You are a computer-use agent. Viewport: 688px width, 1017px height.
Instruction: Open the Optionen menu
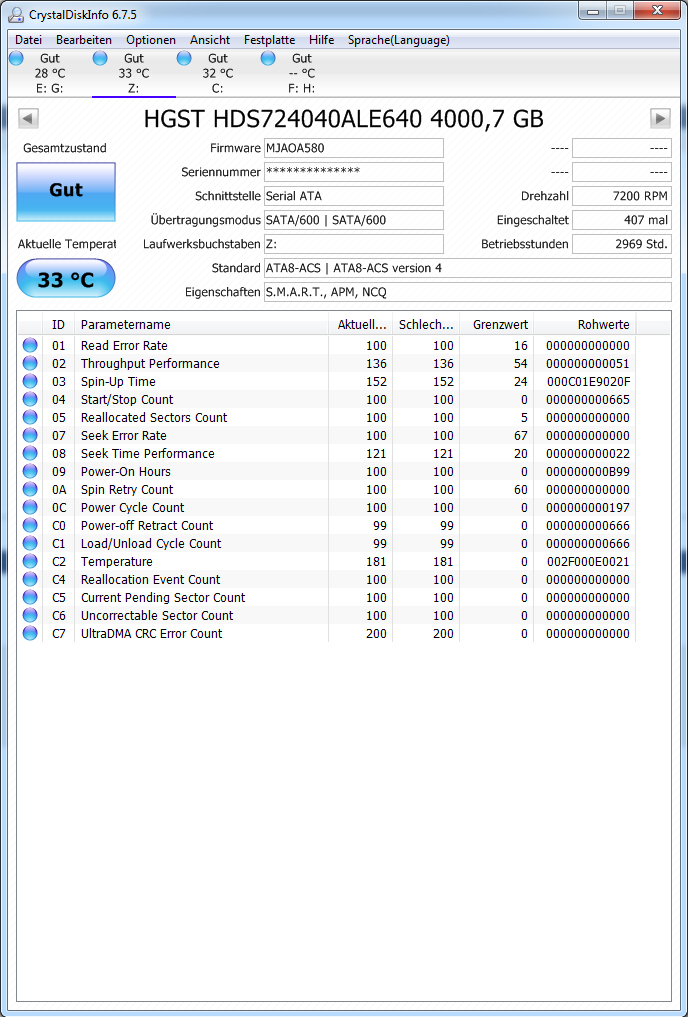[150, 40]
